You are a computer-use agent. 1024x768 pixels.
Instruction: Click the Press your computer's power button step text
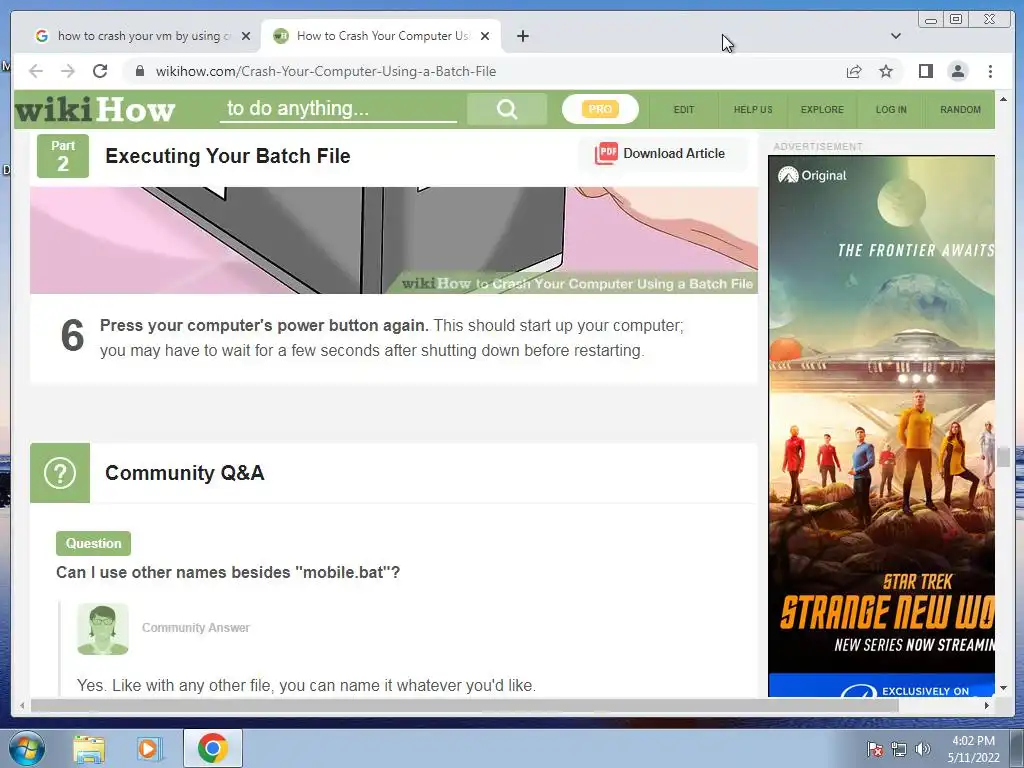tap(392, 338)
